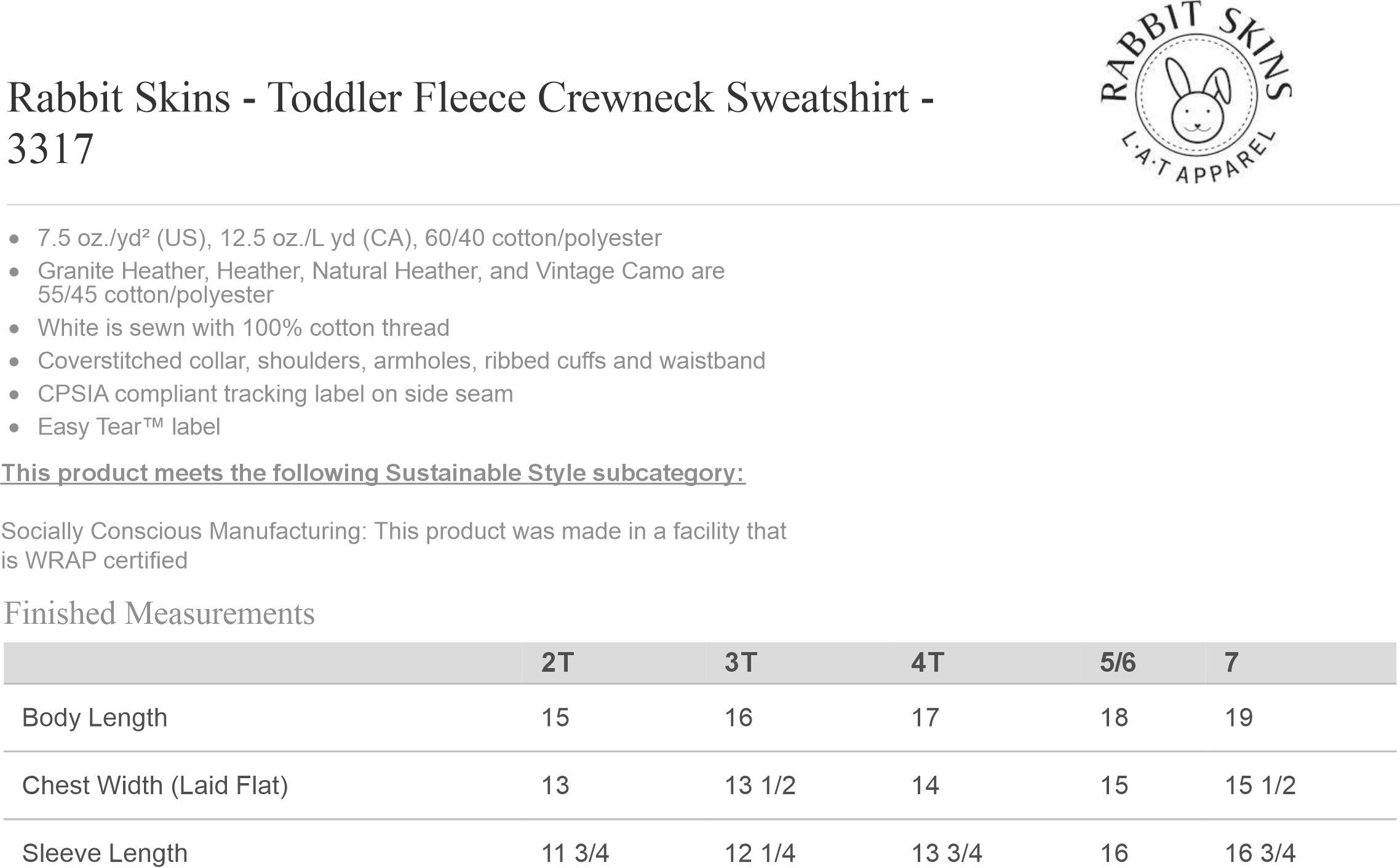Select the 4T size column header
This screenshot has height=868, width=1400.
click(928, 663)
